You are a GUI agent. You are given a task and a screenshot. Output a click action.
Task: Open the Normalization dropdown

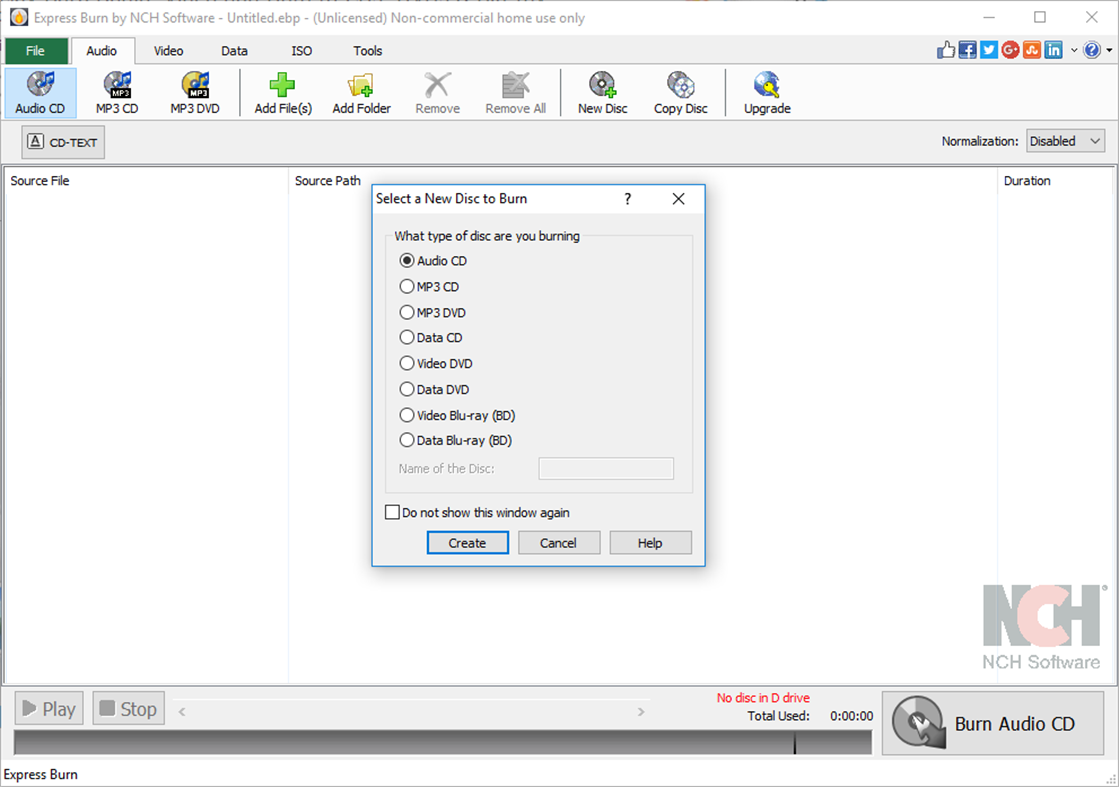[1065, 141]
